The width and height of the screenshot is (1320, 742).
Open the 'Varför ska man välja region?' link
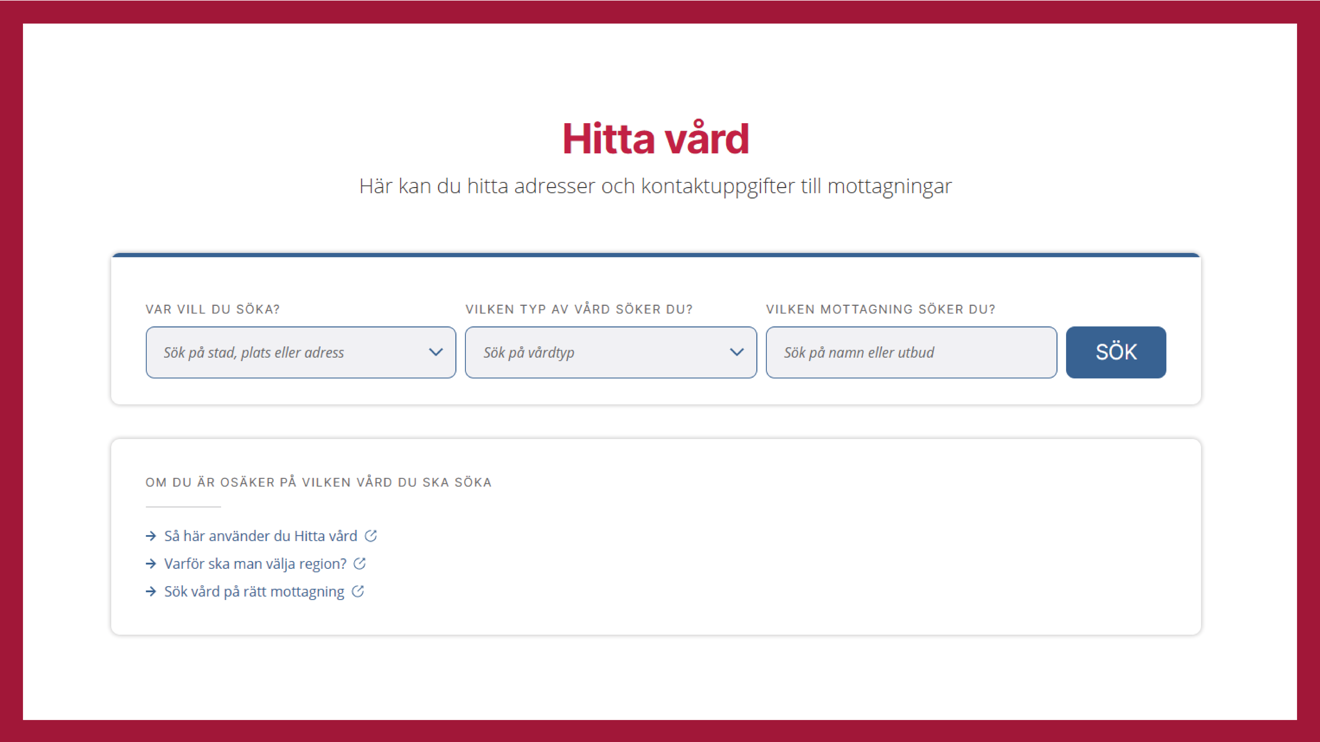(255, 564)
